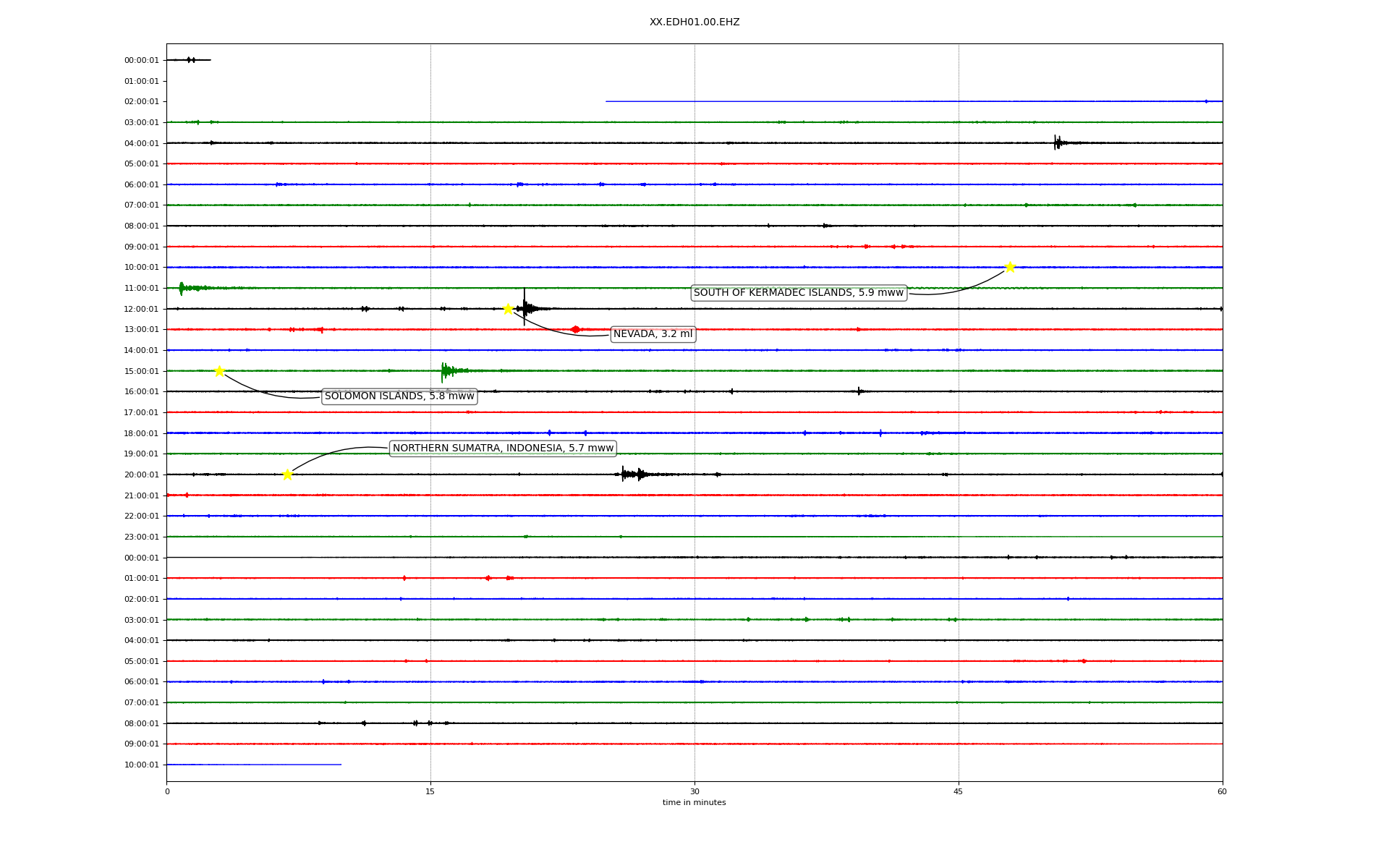Click the NORTHERN SUMATRA, INDONESIA annotation label
This screenshot has width=1389, height=868.
pyautogui.click(x=503, y=448)
